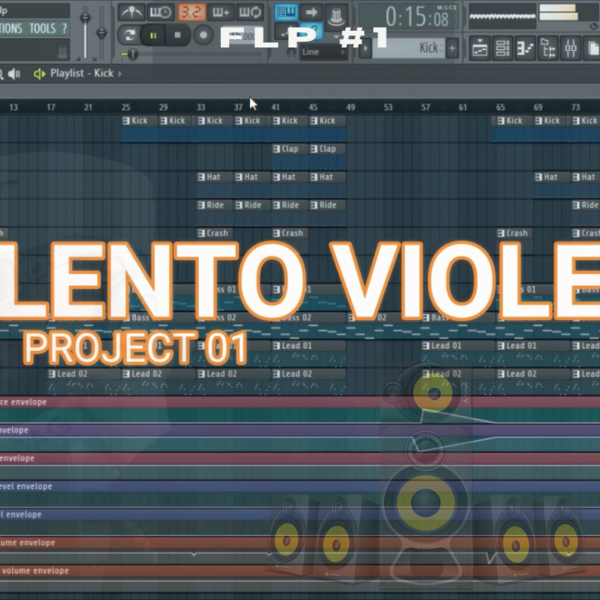This screenshot has width=600, height=600.
Task: Click bar 49 on the timeline ruler
Action: 351,107
